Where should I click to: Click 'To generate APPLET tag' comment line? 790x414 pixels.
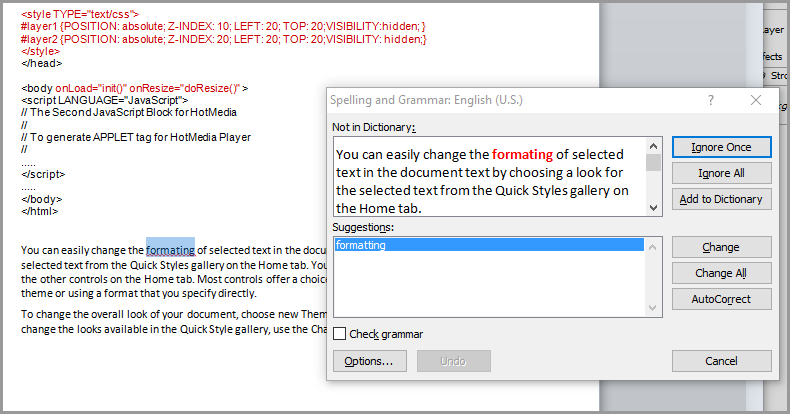(136, 137)
